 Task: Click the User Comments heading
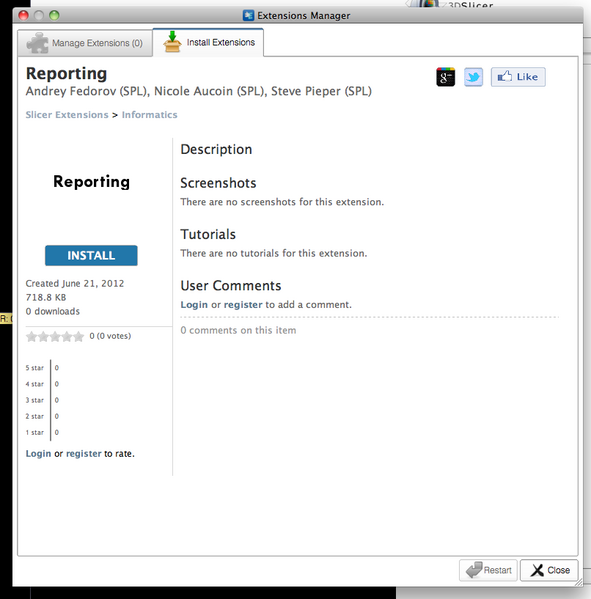click(231, 285)
